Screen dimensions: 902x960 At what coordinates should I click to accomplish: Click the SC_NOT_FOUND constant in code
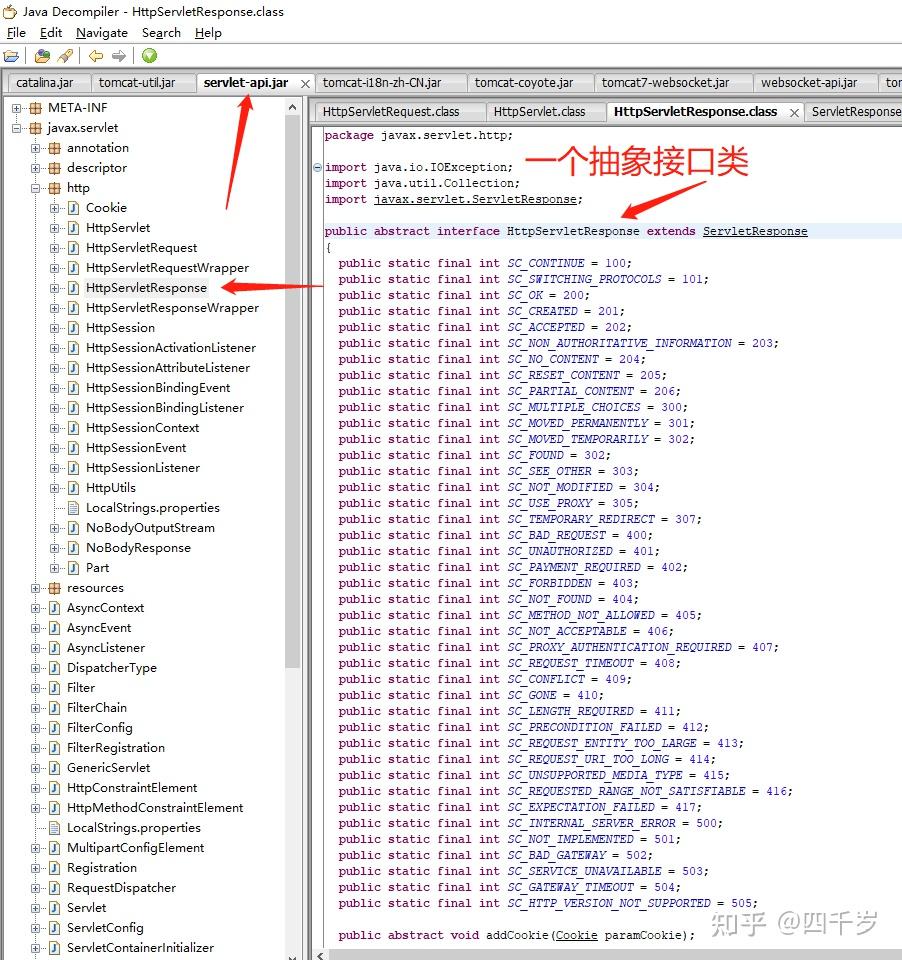point(549,599)
